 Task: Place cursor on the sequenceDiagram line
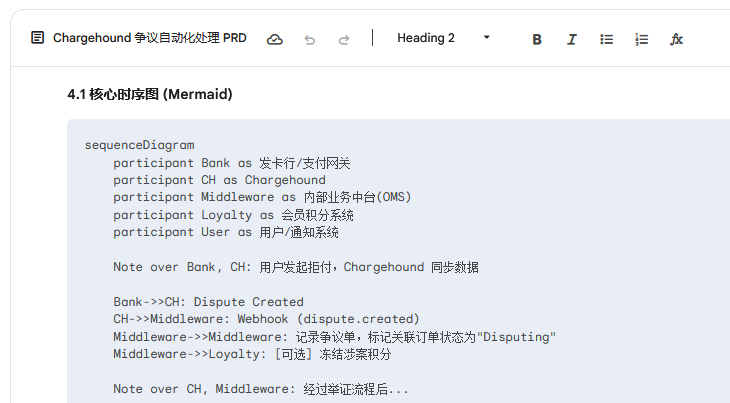[x=139, y=145]
